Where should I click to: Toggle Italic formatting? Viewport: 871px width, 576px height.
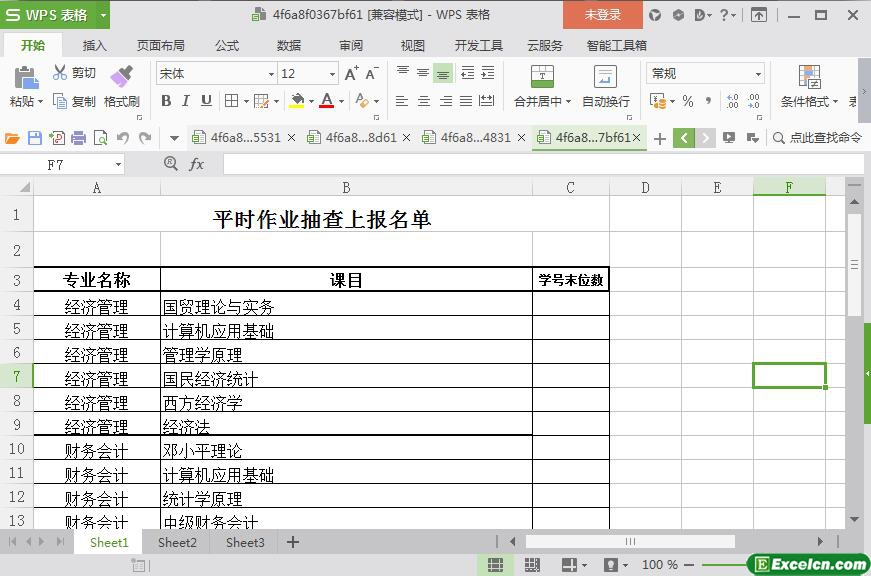[x=186, y=101]
